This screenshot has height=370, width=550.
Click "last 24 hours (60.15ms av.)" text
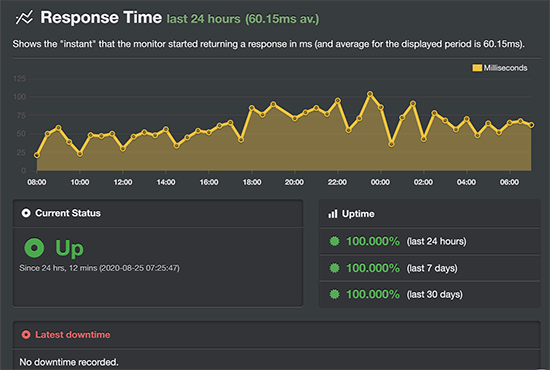(243, 19)
